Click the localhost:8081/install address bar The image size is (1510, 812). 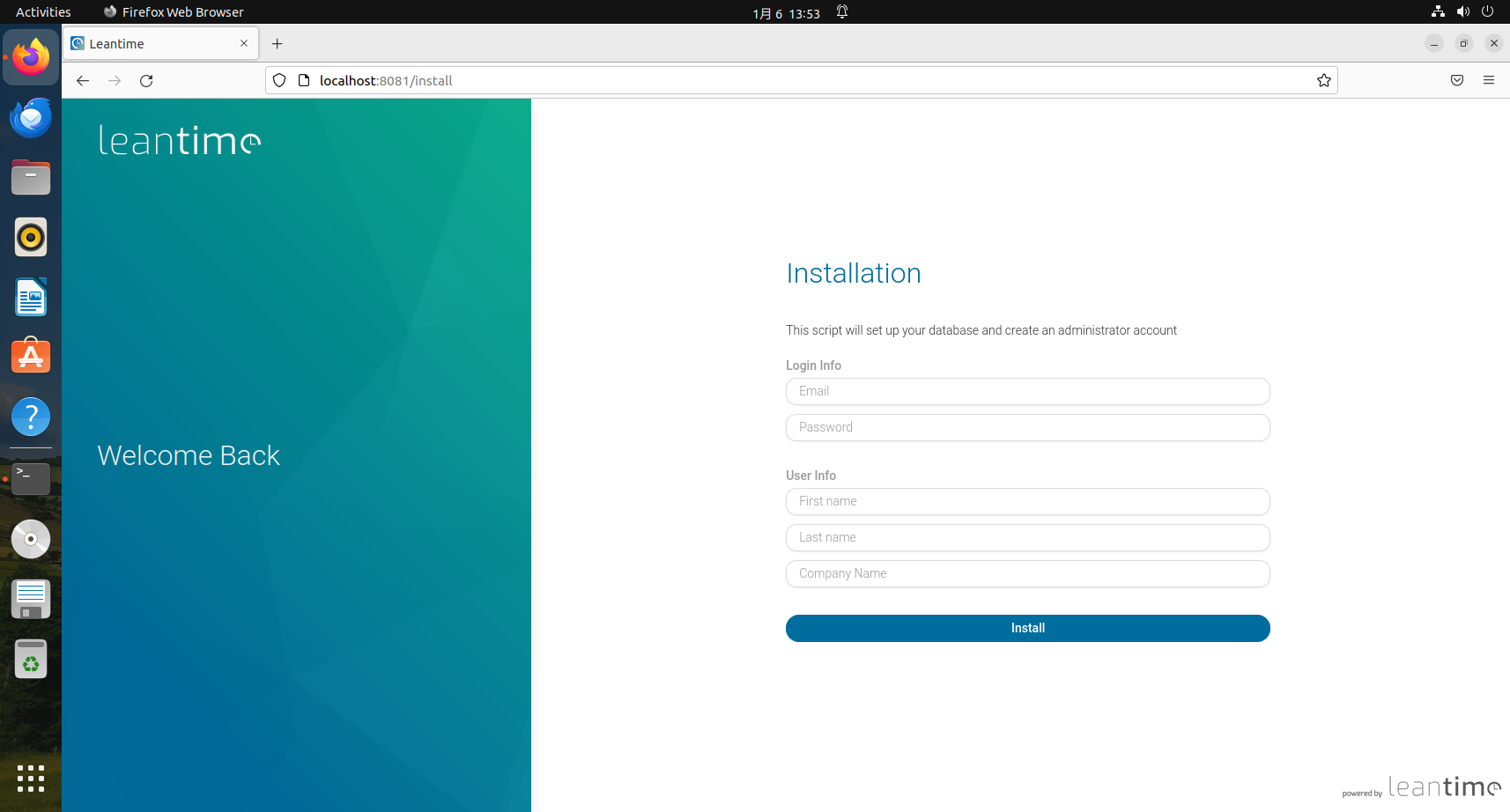[793, 80]
